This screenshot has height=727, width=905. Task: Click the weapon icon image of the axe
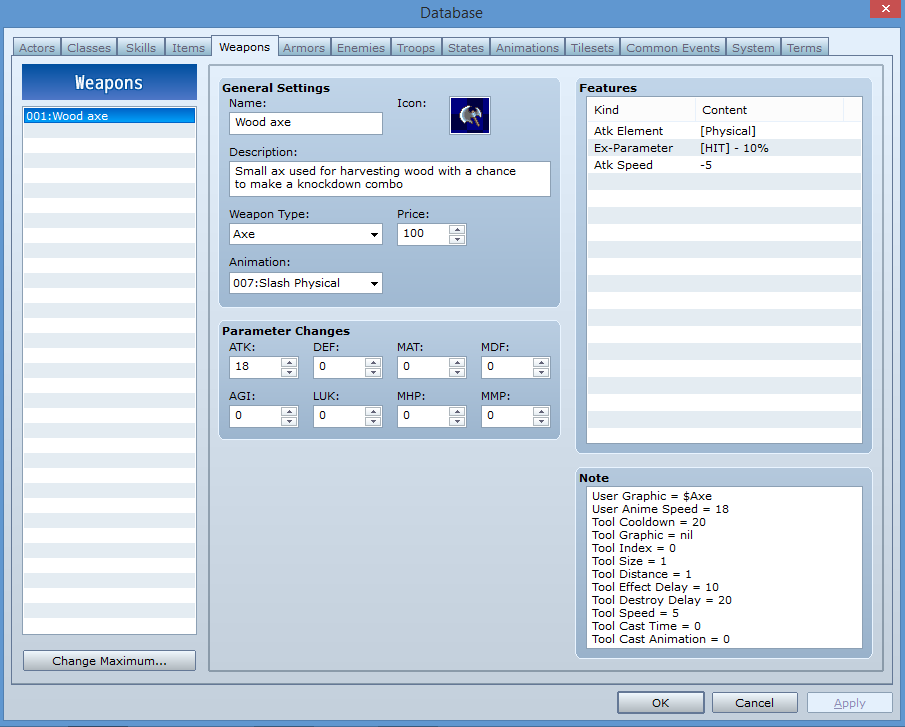click(x=469, y=115)
